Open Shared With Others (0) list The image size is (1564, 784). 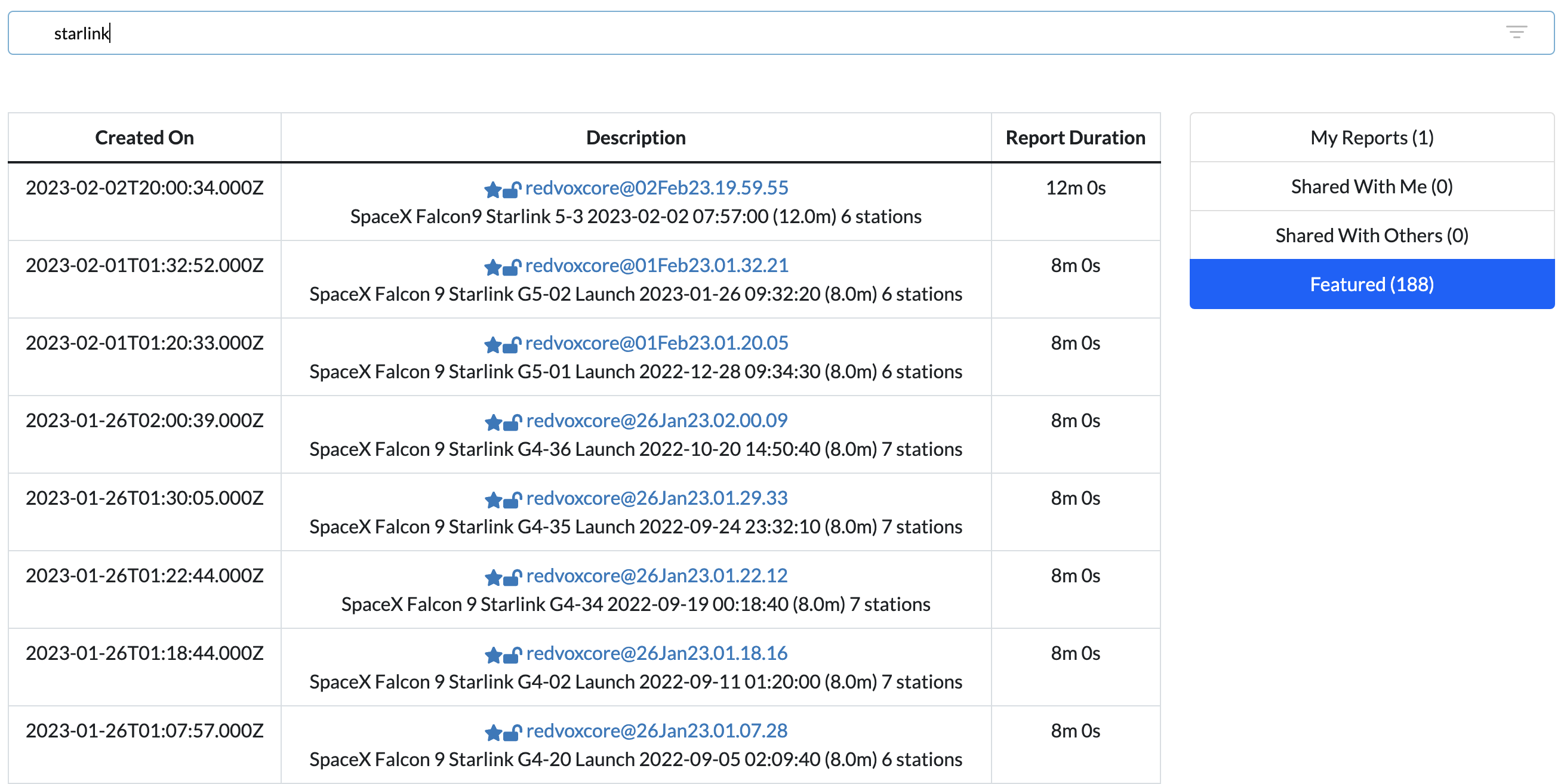point(1371,236)
